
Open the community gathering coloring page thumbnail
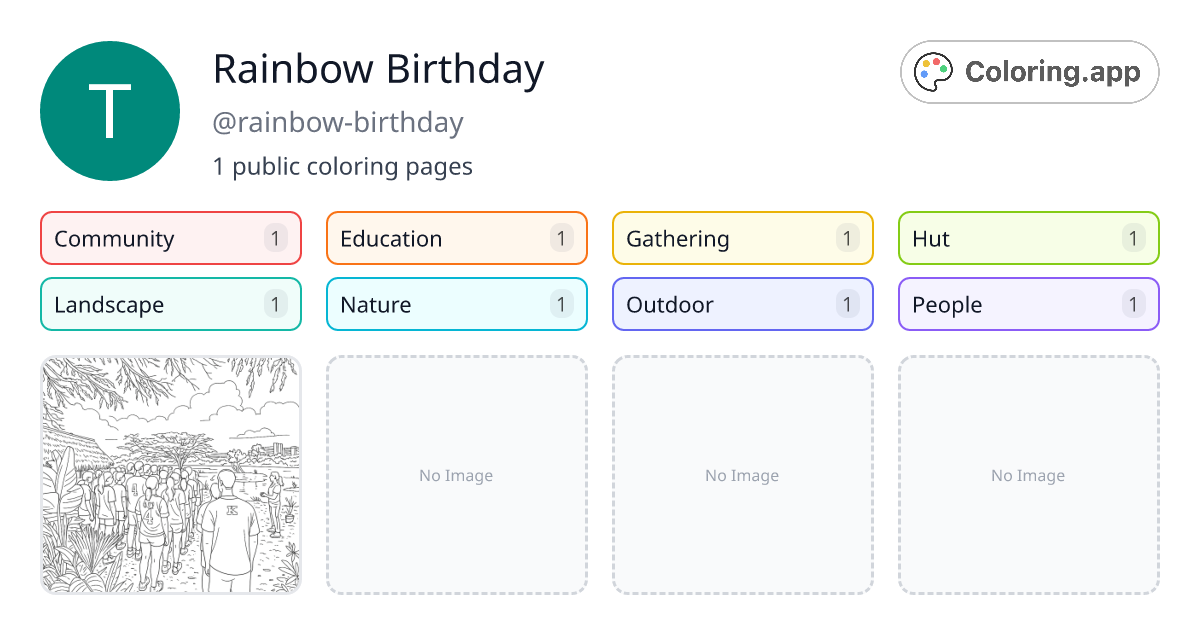click(170, 475)
